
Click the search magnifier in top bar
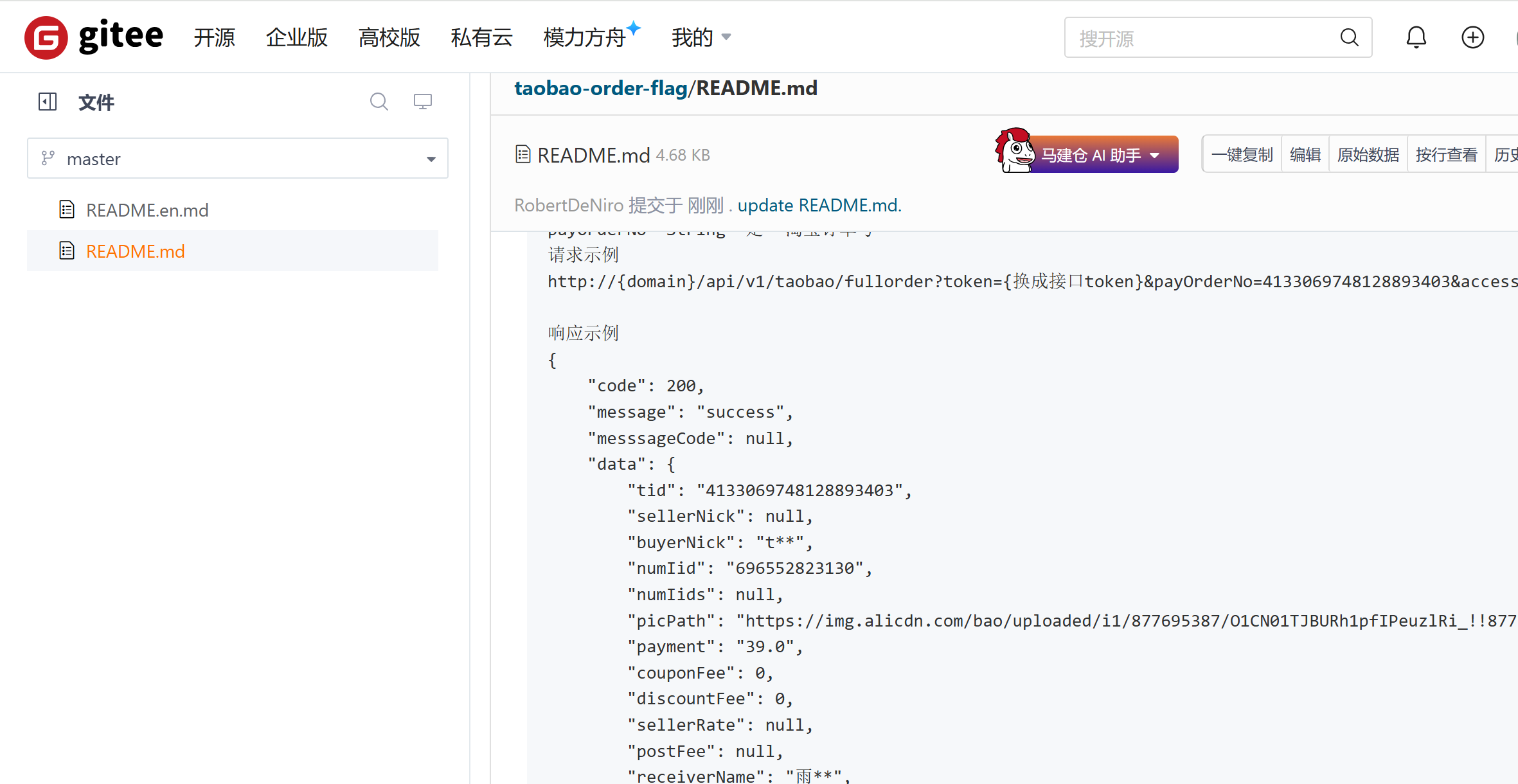(x=1349, y=38)
